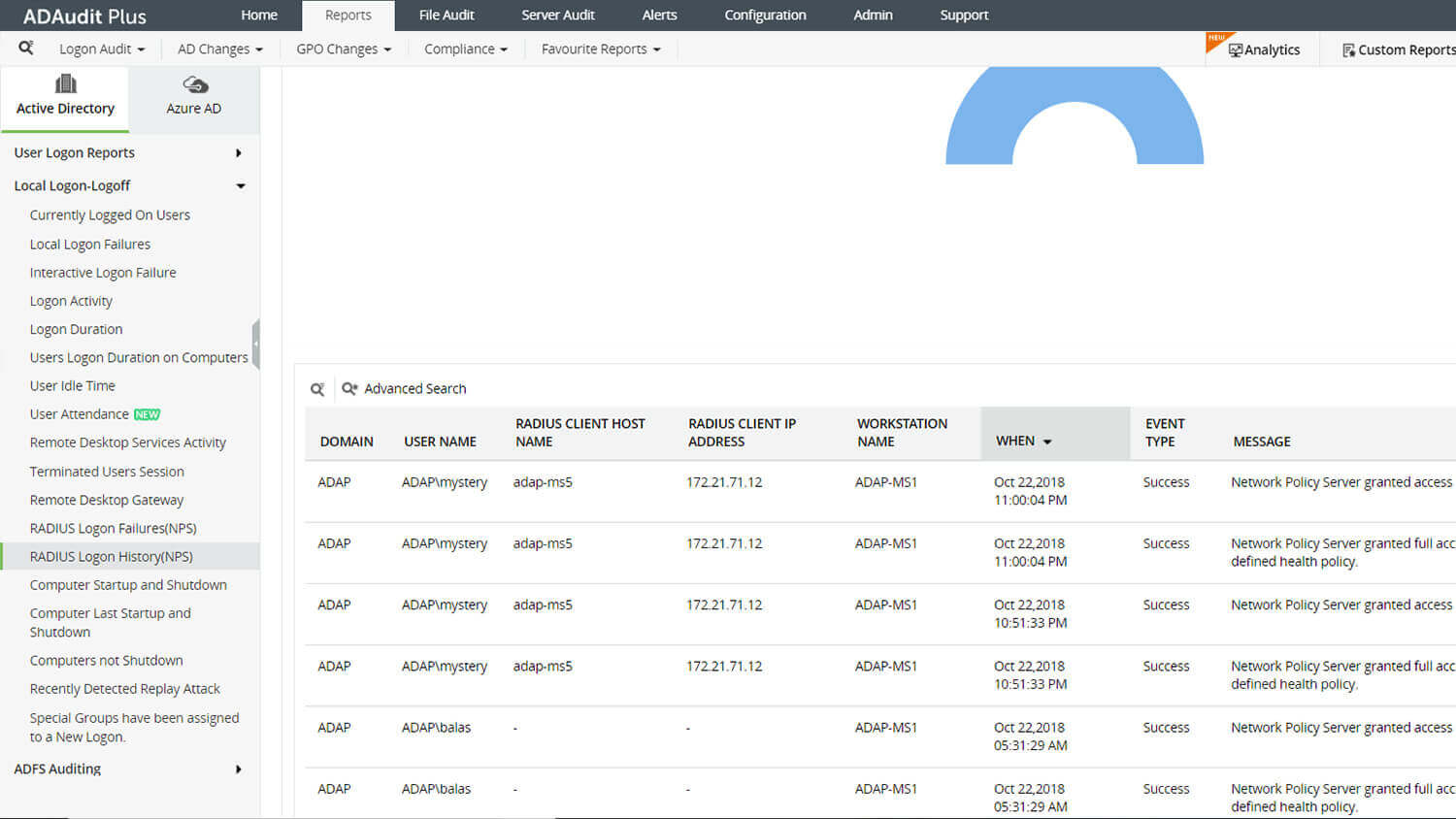
Task: Open RADIUS Logon Failures(NPS) report
Action: click(113, 528)
